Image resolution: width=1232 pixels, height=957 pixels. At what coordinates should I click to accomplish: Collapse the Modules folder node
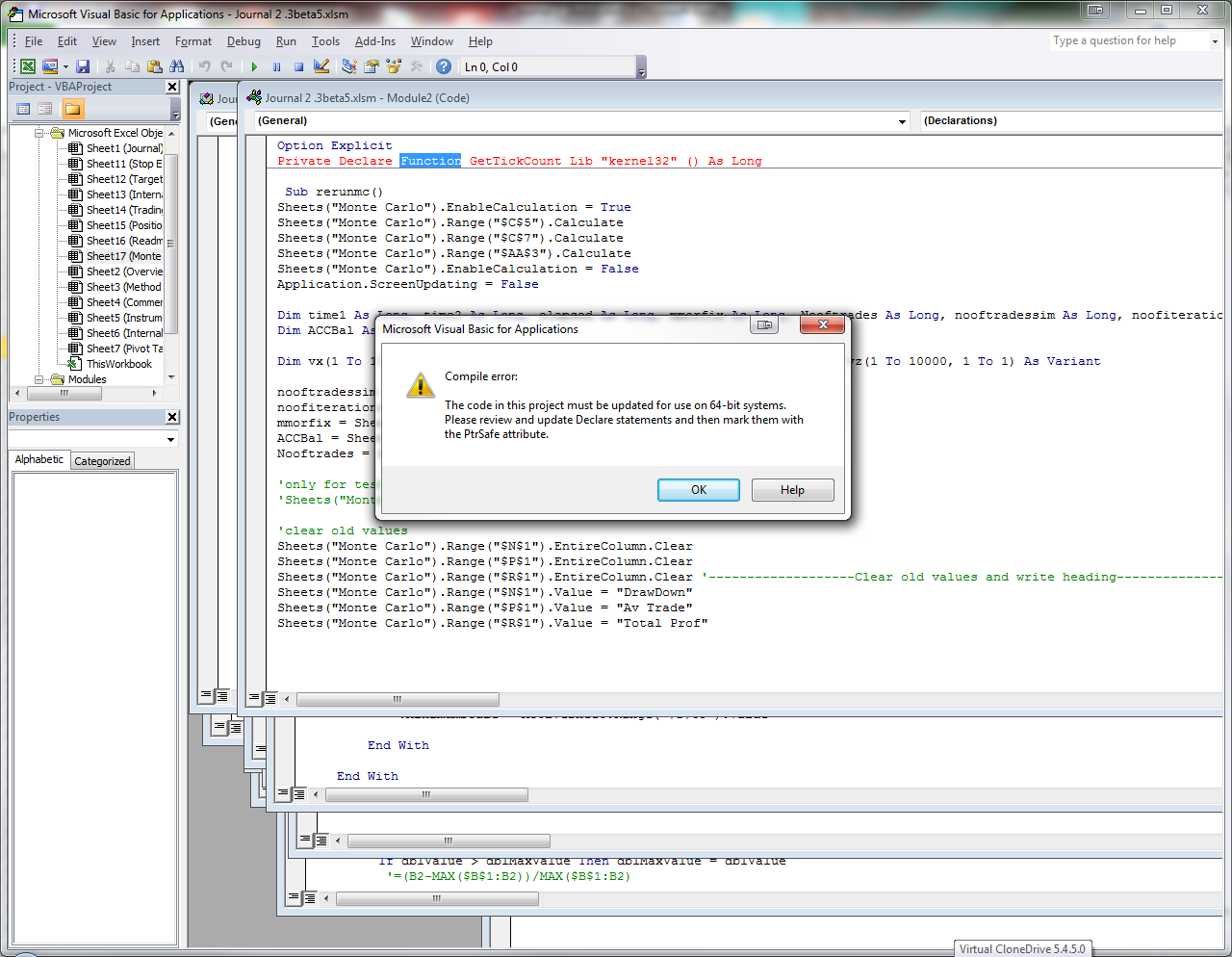(39, 379)
